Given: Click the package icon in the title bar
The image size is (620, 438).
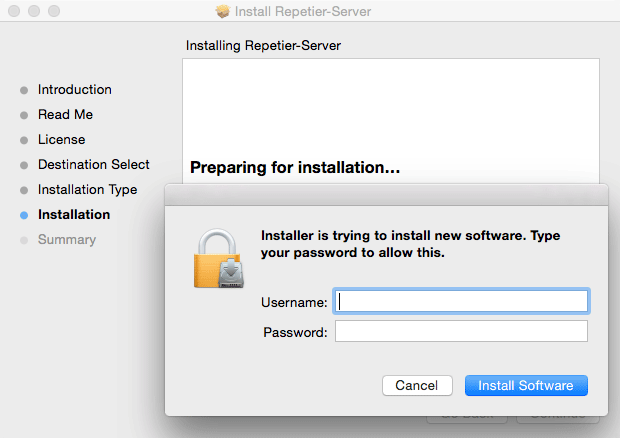Looking at the screenshot, I should point(222,12).
